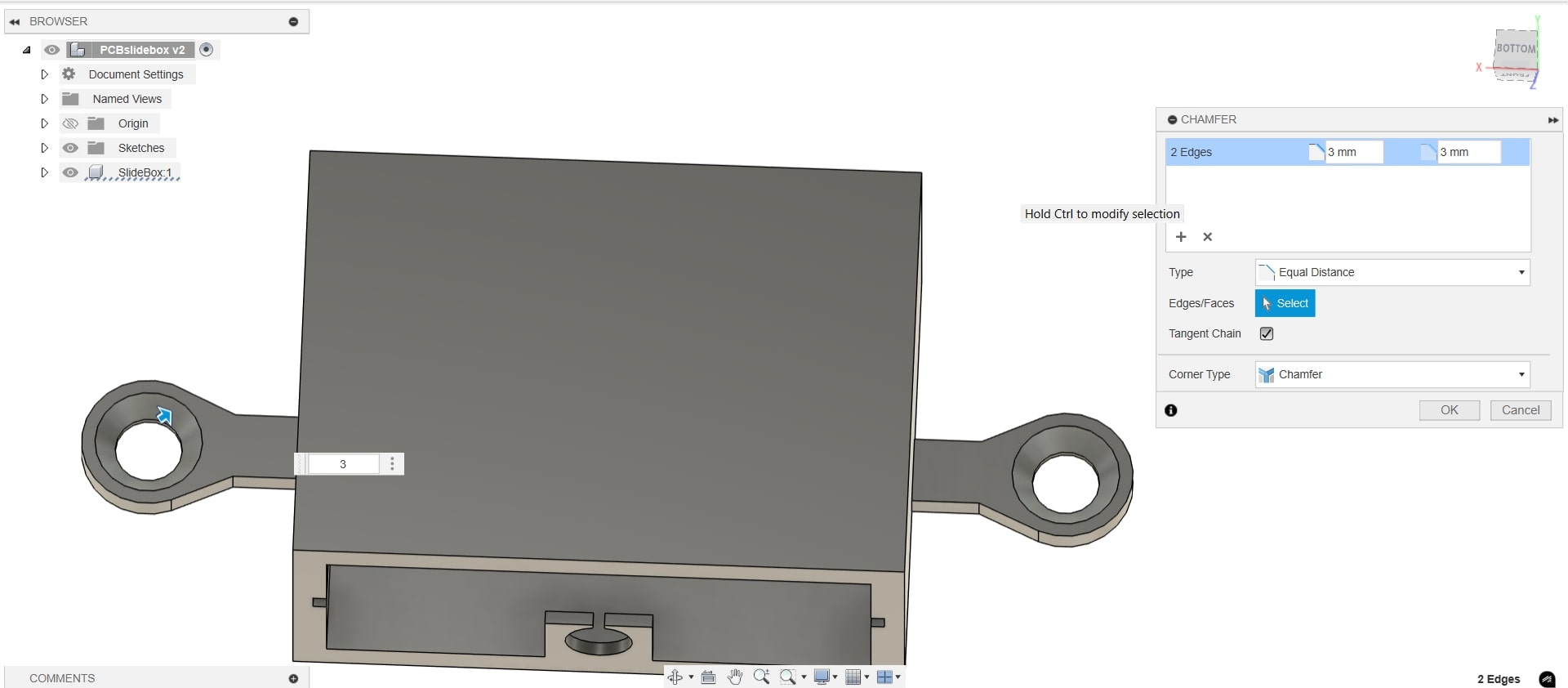Select the 2 Edges selection row
Screen dimensions: 1568x688
tap(1347, 152)
